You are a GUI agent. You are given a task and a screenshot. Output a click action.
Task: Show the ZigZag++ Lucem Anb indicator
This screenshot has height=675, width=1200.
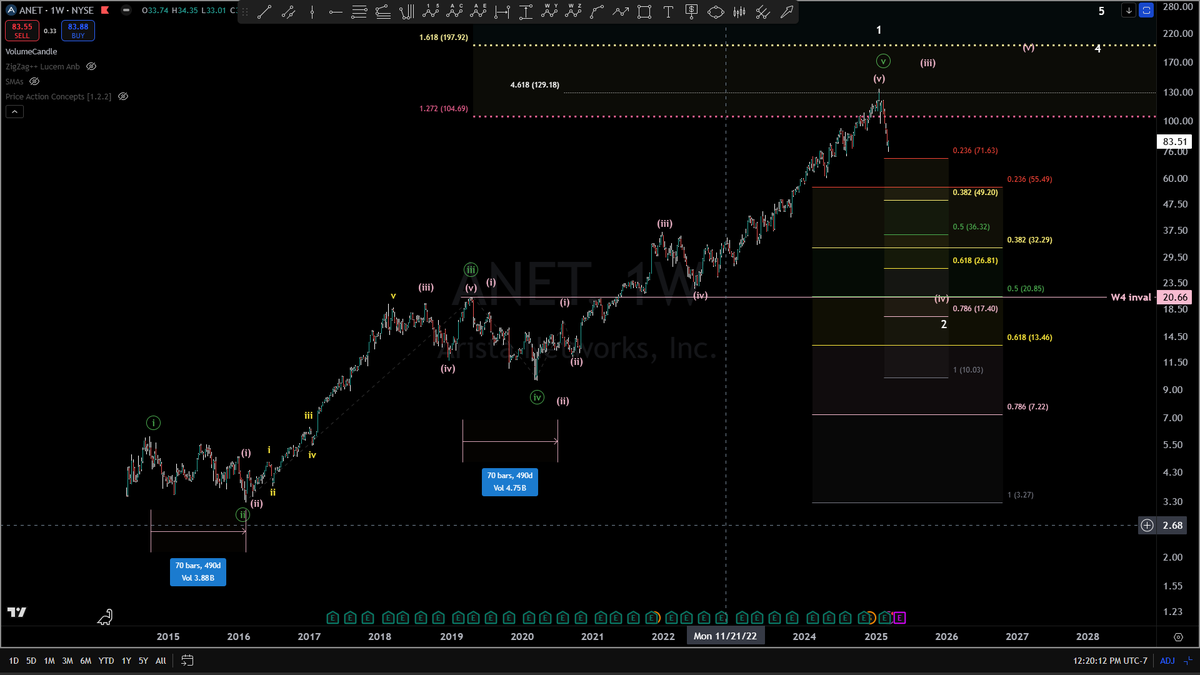91,66
